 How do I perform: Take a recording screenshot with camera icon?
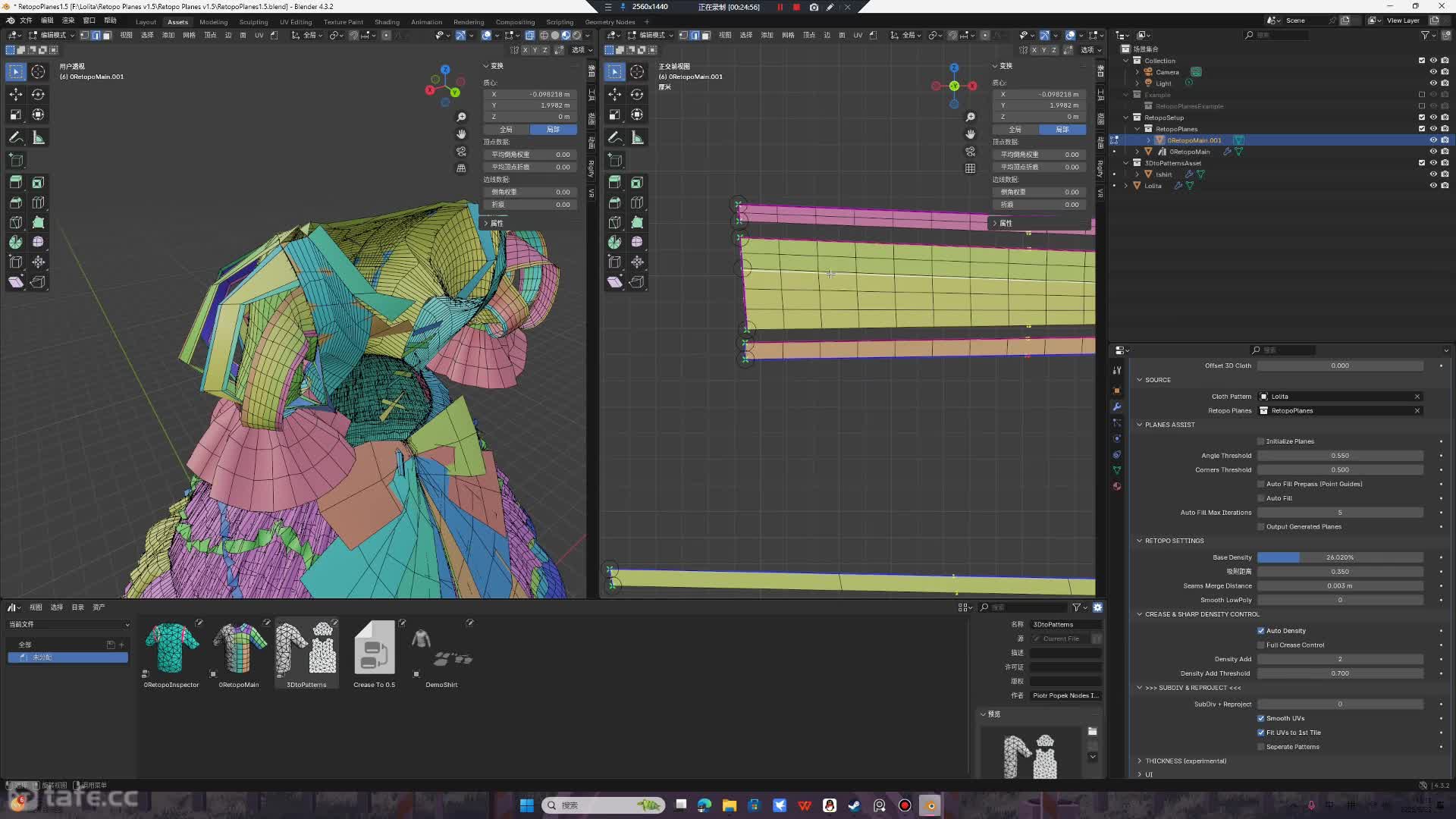point(814,7)
